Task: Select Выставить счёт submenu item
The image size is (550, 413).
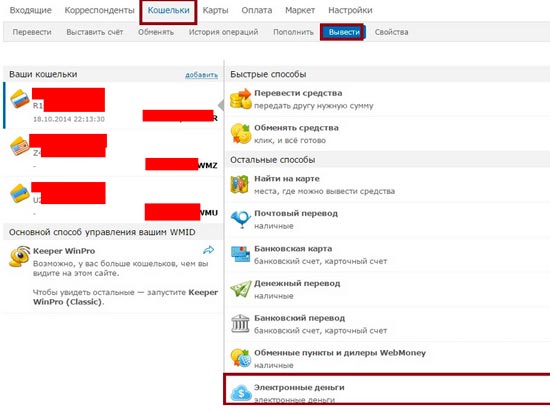Action: pos(95,32)
